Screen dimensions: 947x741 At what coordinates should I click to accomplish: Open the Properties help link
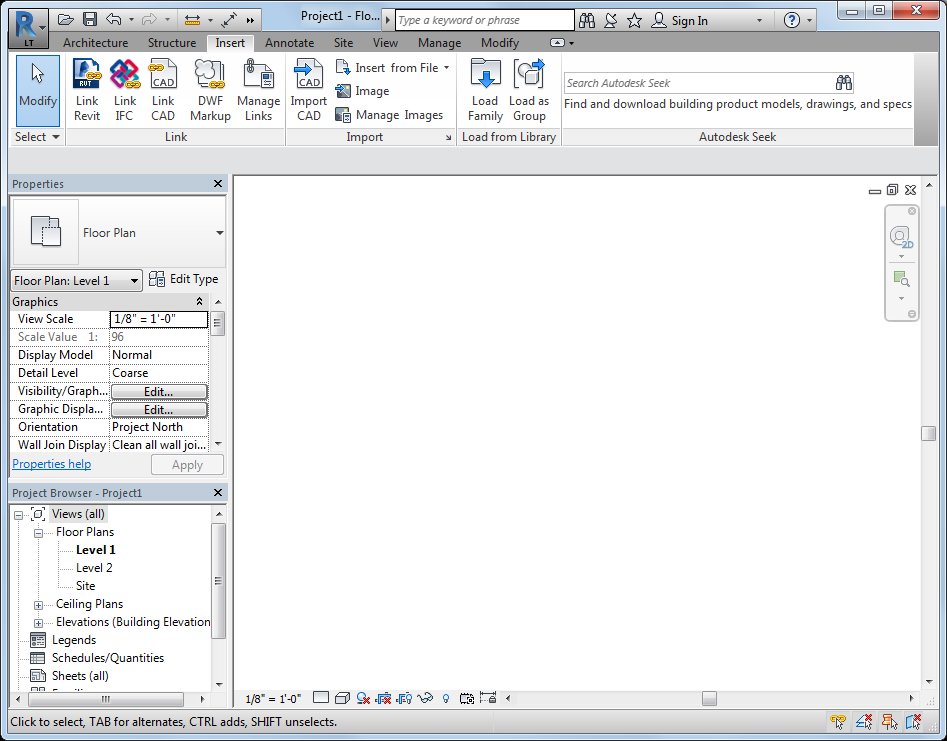[51, 464]
